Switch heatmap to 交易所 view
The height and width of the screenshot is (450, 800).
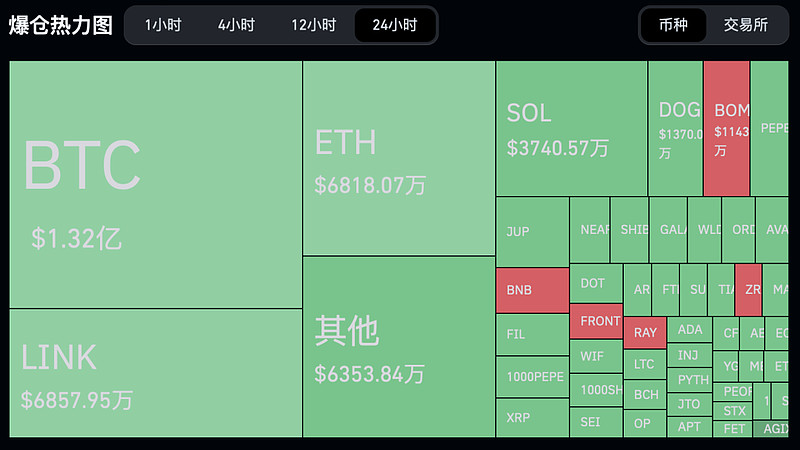[745, 25]
